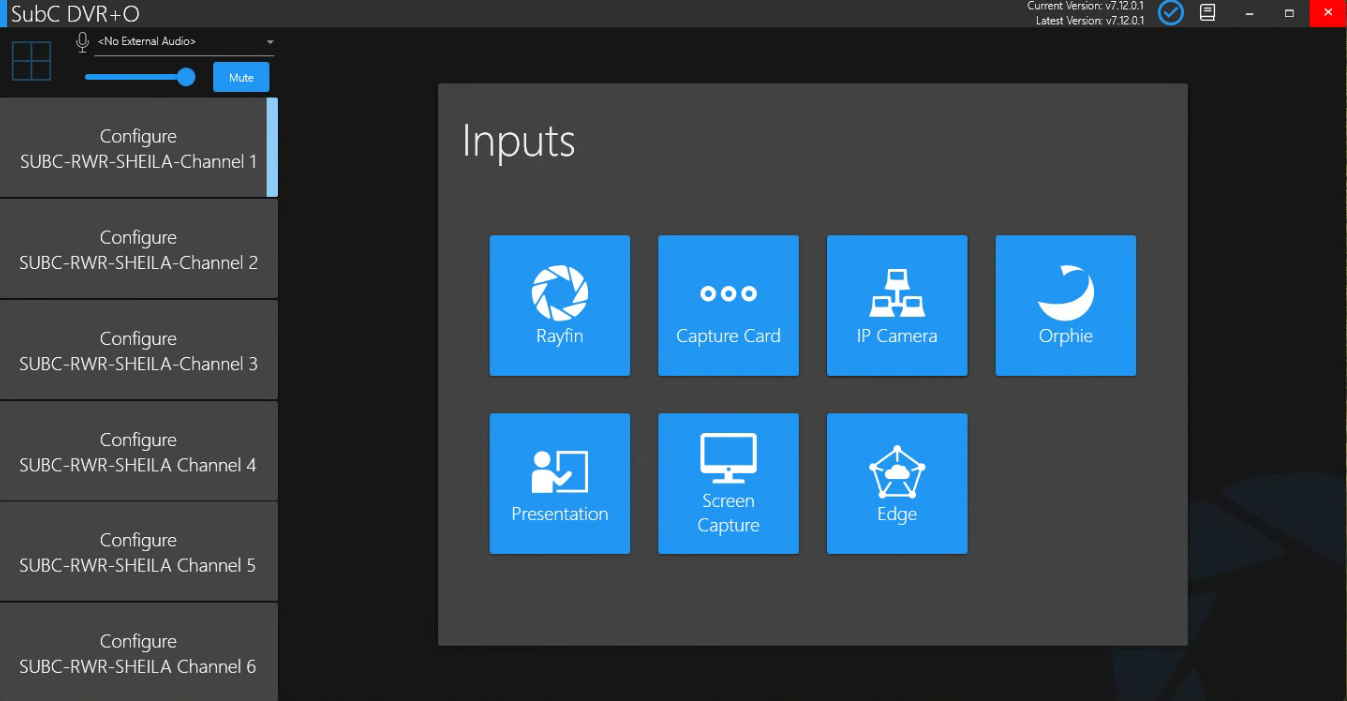Configure SUBC-RWR-SHEILA Channel 4
Screen dimensions: 1347x701
point(138,452)
